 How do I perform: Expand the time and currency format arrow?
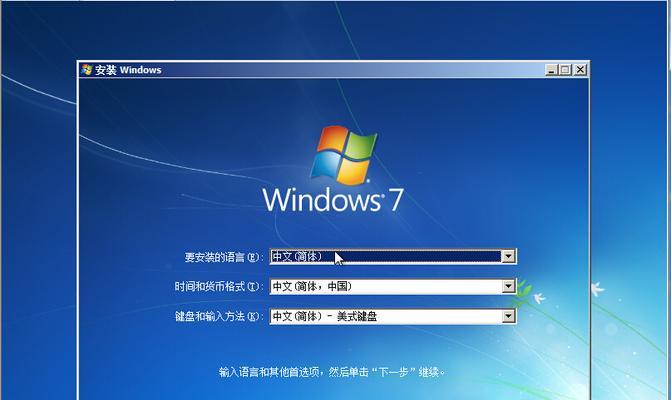pos(508,286)
